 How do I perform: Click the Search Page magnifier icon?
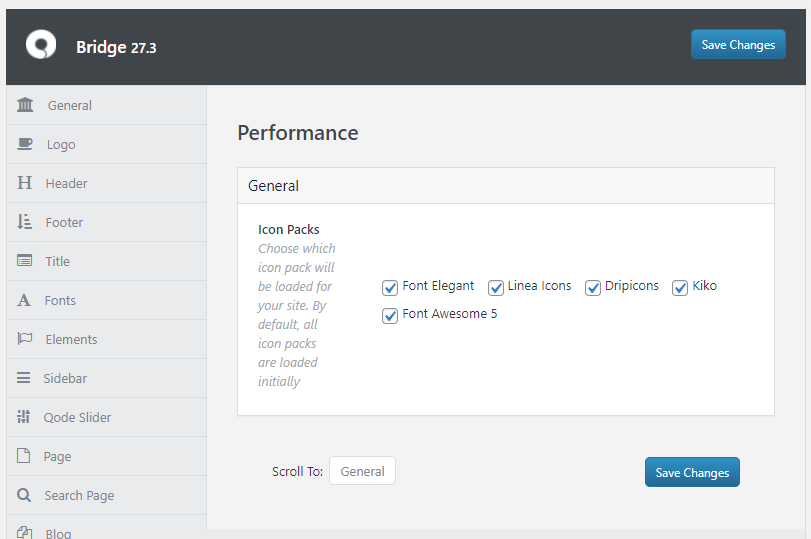coord(24,495)
